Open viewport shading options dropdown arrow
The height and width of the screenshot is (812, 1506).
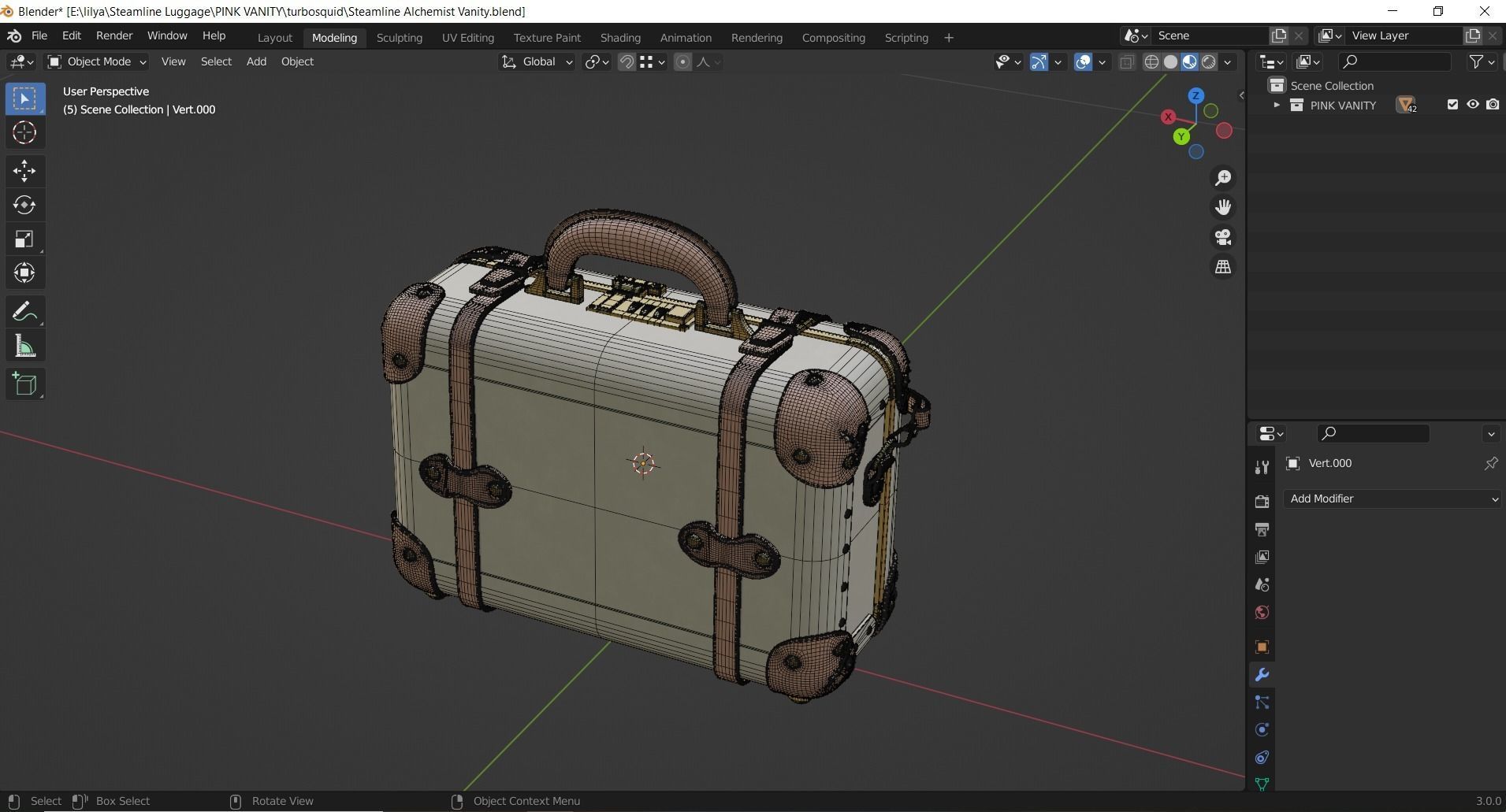1227,62
